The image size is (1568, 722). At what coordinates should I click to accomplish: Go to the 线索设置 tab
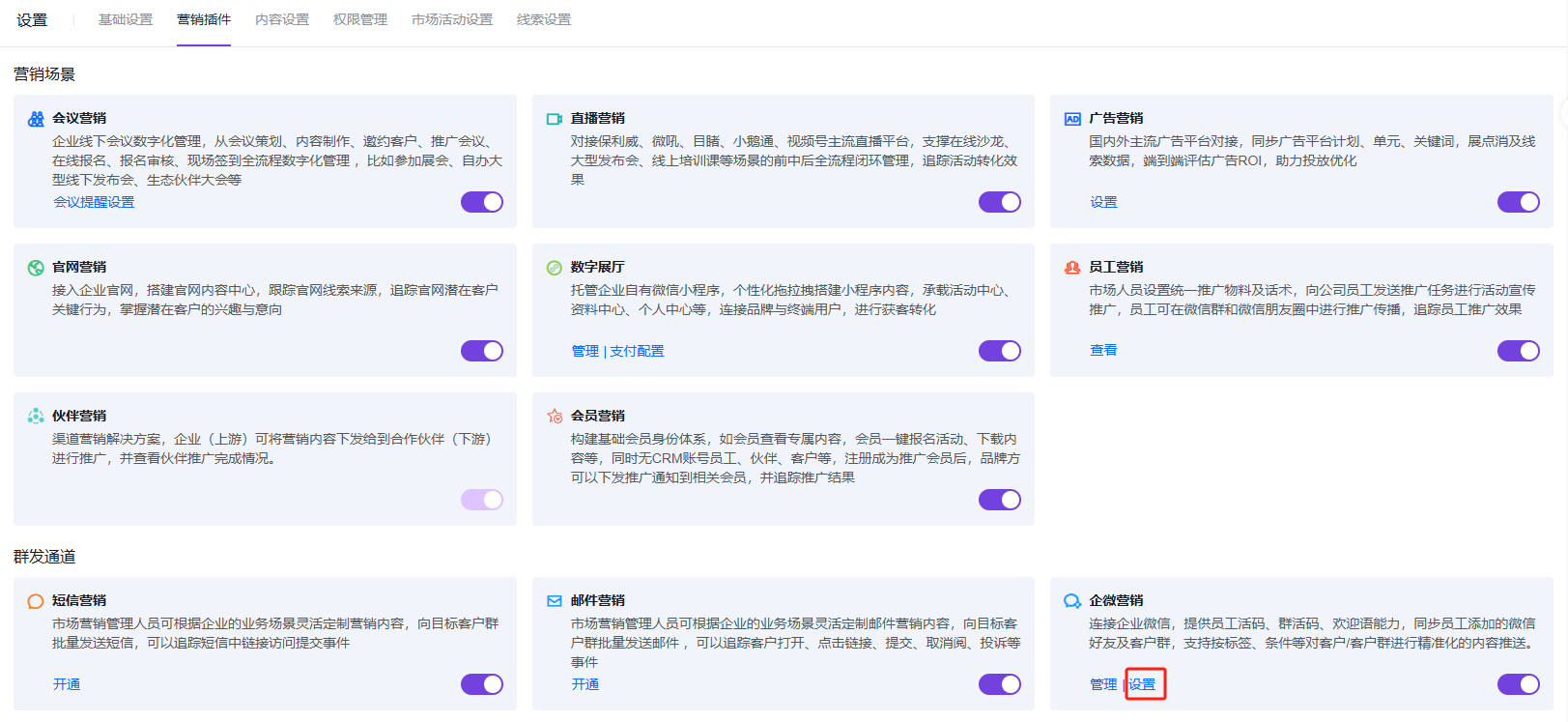click(x=544, y=19)
